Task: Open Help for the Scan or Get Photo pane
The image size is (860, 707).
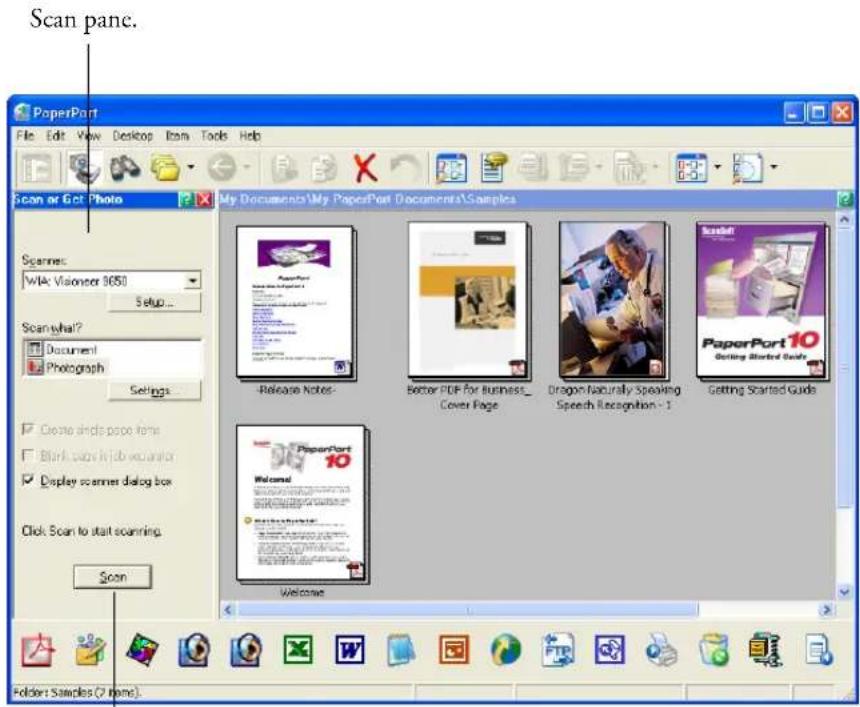Action: point(186,200)
